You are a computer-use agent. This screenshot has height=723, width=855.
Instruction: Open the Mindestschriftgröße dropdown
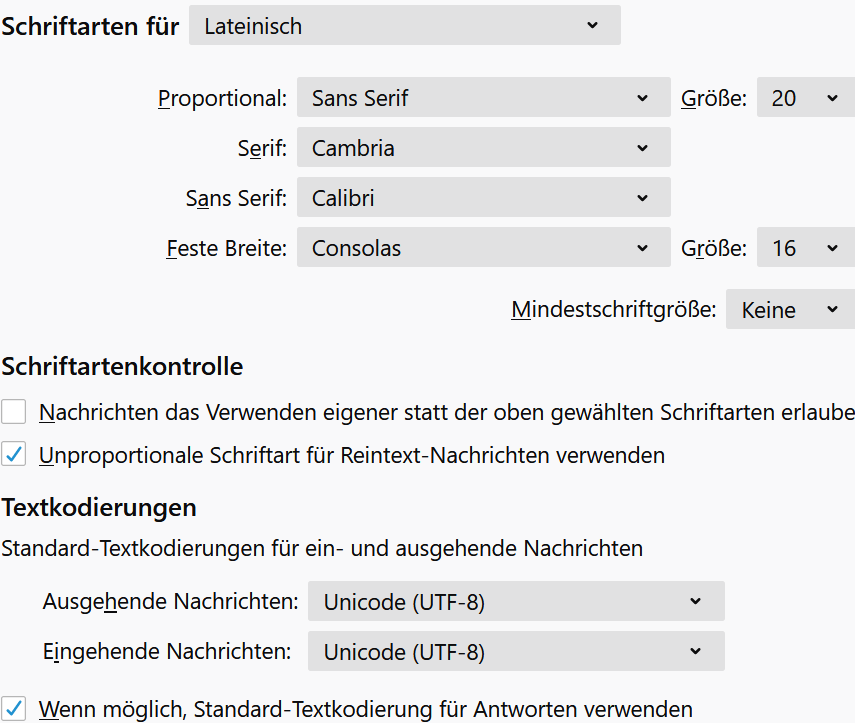coord(789,310)
